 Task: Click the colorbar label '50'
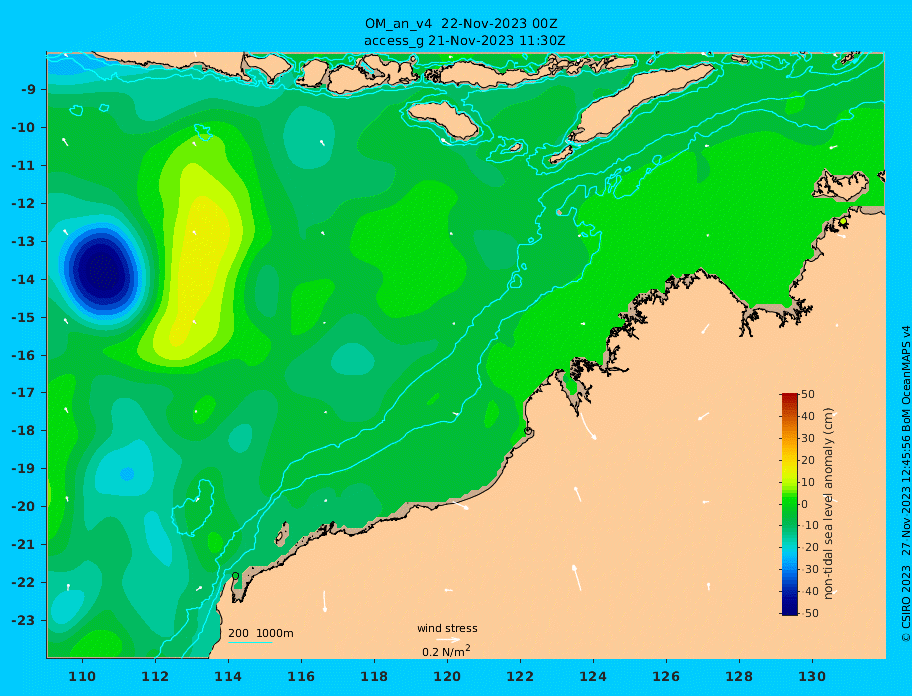(808, 394)
